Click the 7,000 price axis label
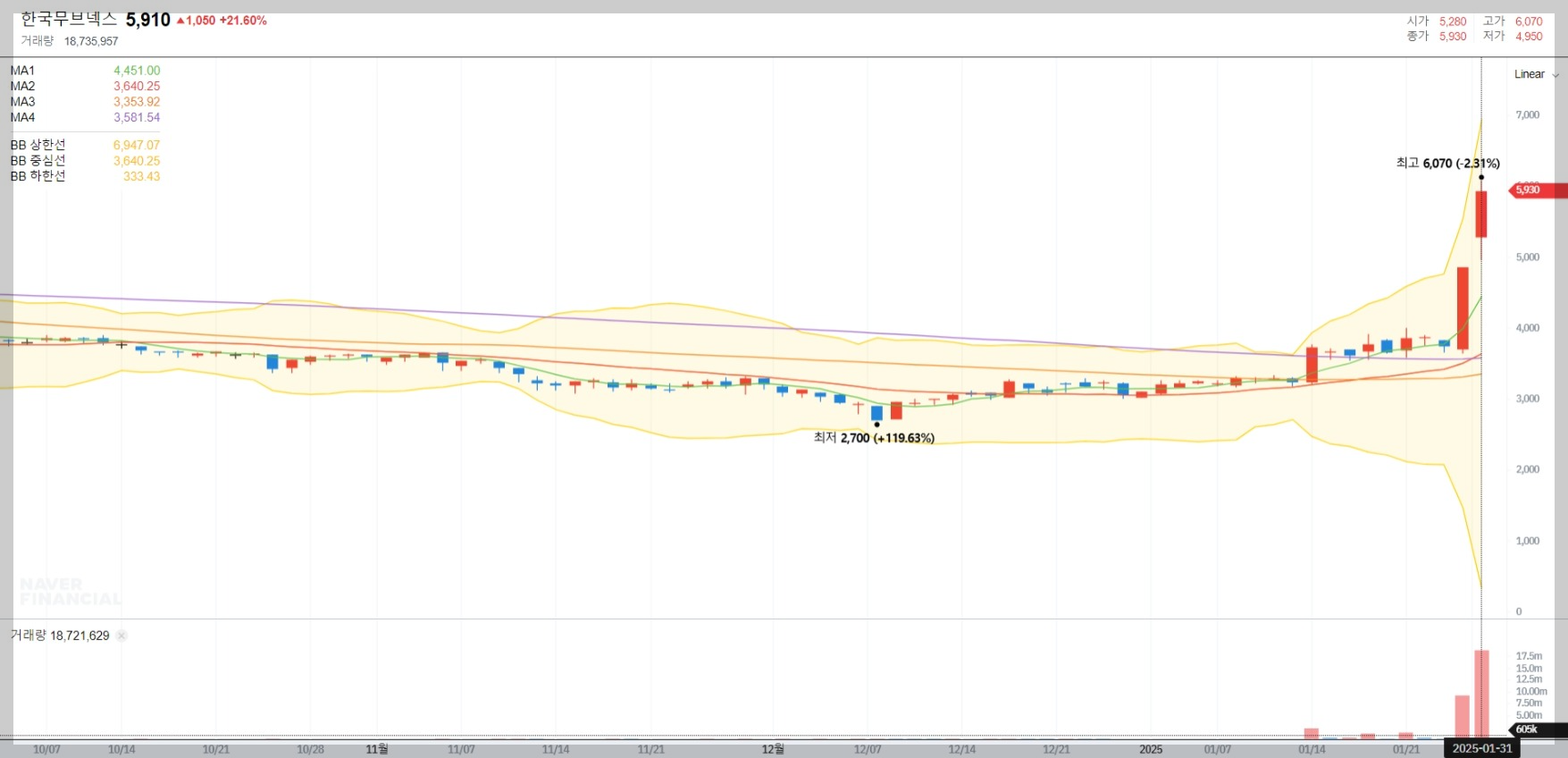The width and height of the screenshot is (1568, 758). pyautogui.click(x=1528, y=115)
